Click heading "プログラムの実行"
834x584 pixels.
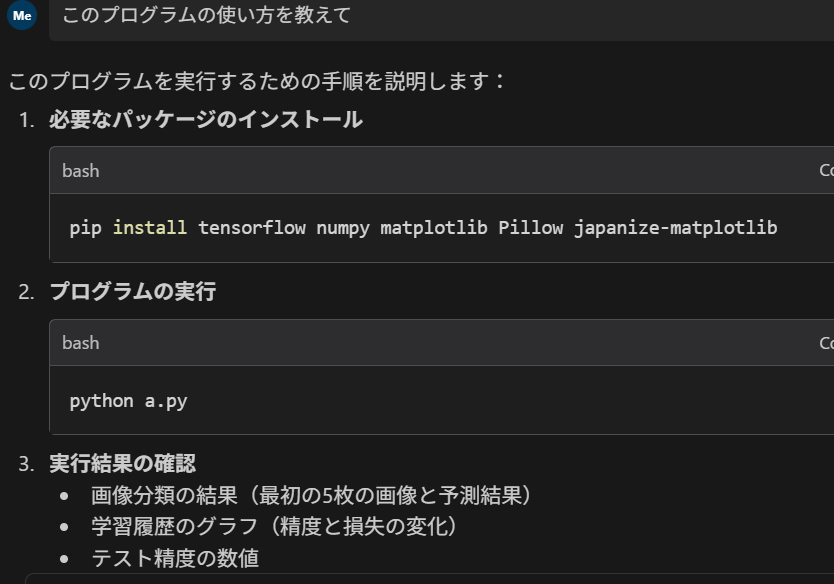click(132, 291)
